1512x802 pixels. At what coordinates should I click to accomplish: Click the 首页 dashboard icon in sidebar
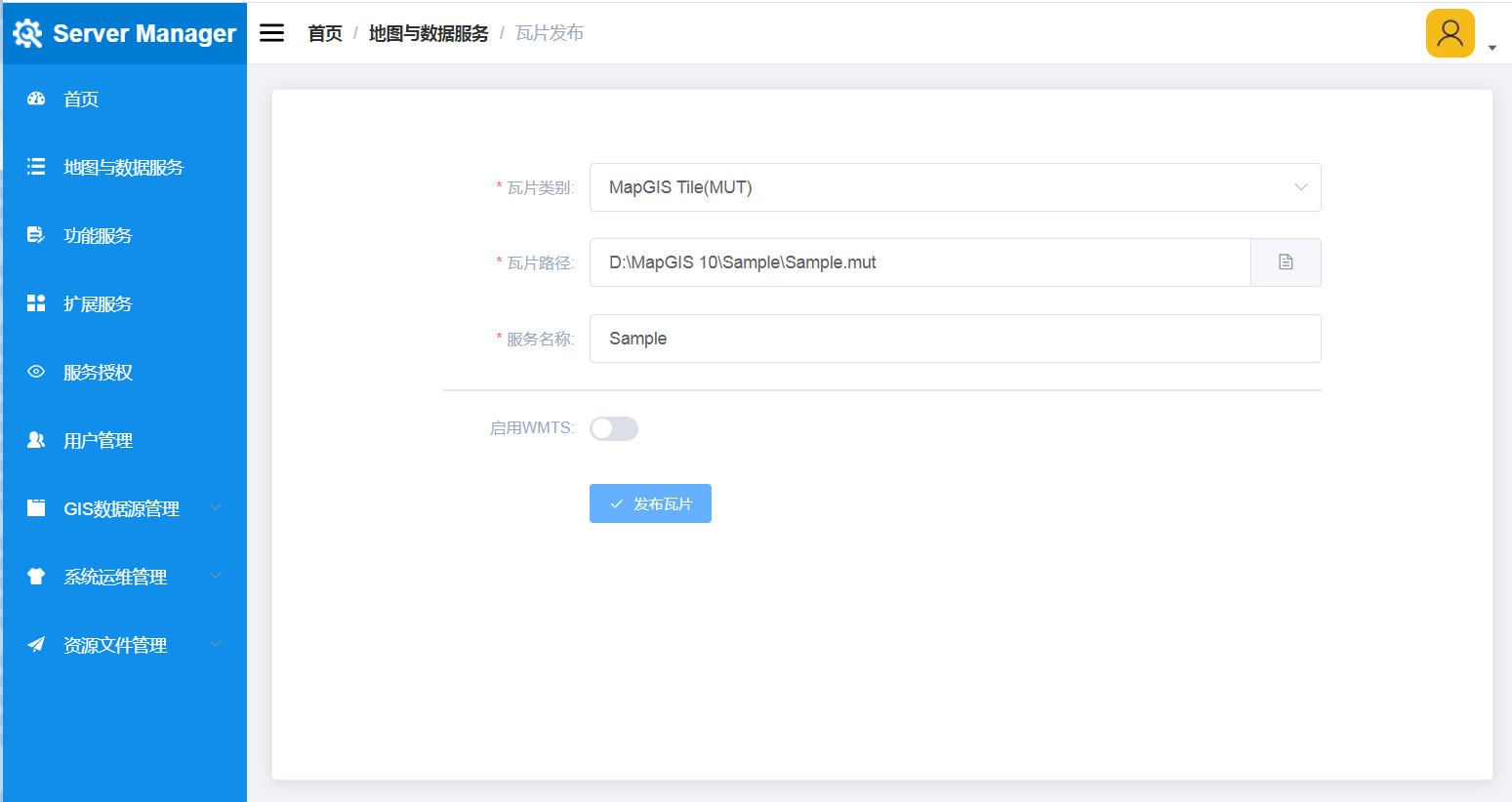point(36,99)
